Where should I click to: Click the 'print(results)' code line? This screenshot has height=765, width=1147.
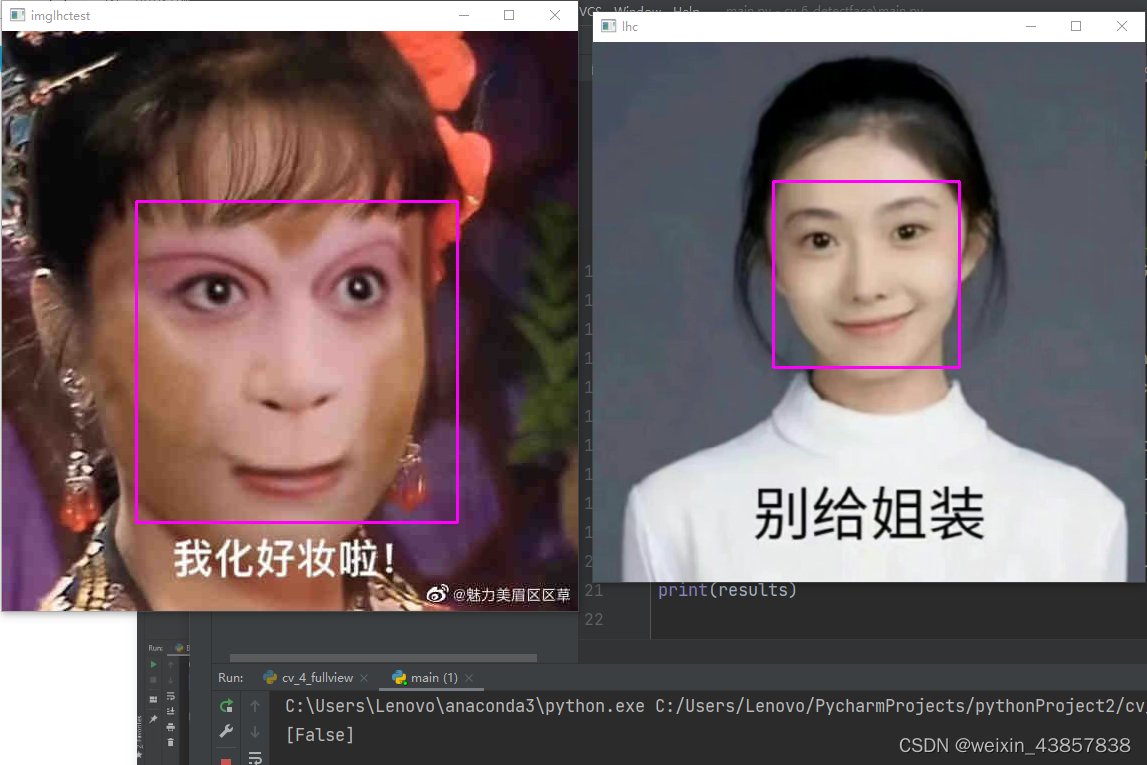coord(727,590)
